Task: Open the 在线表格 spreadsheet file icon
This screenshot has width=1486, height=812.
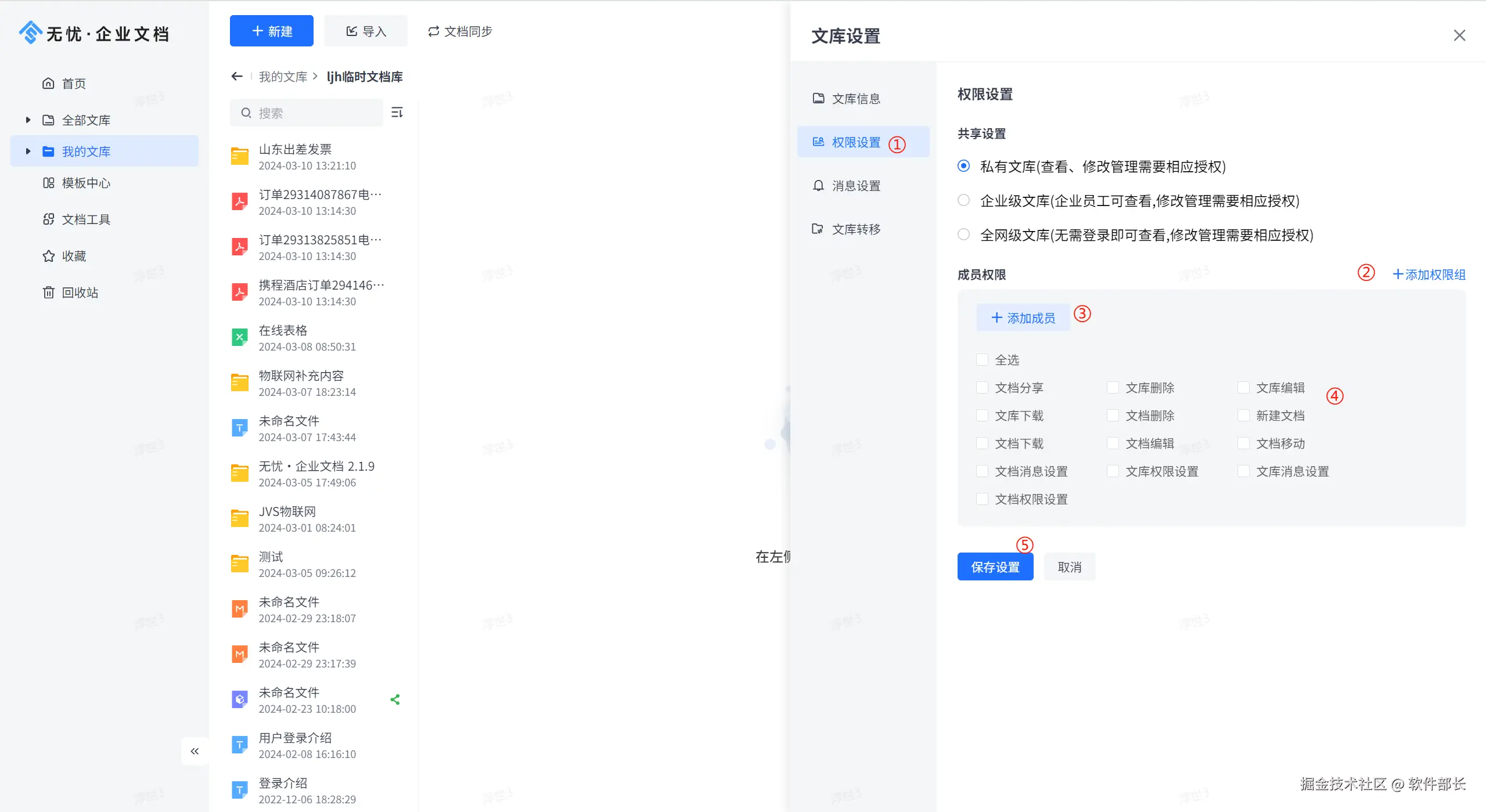Action: tap(239, 338)
